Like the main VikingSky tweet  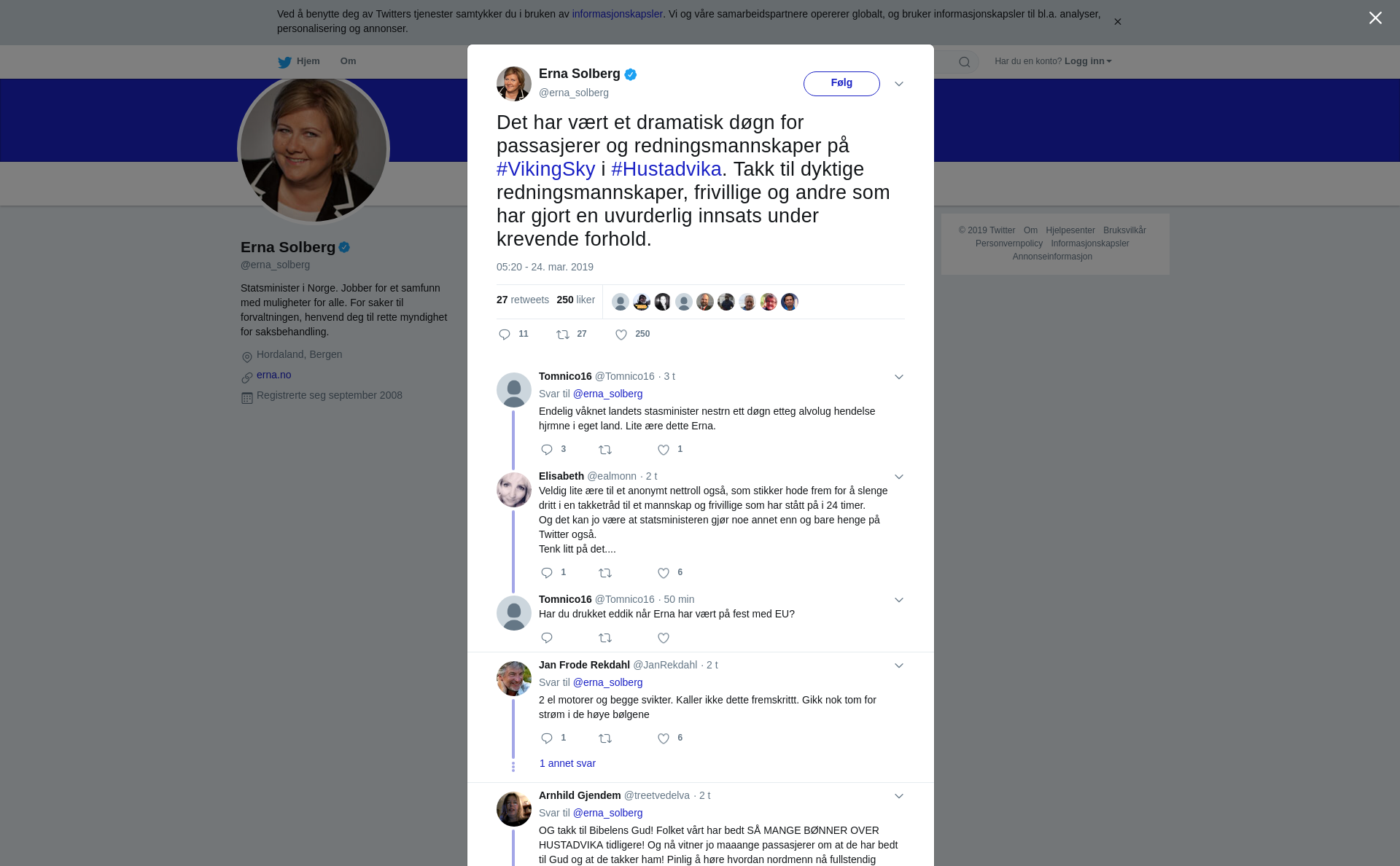point(621,335)
